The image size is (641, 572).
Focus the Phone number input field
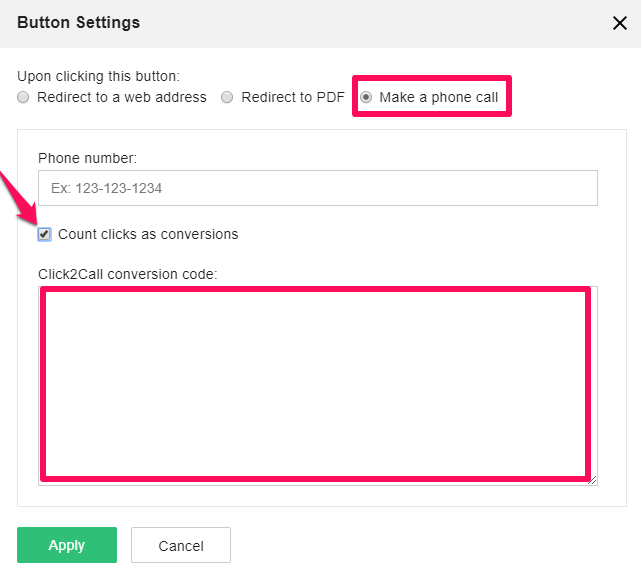pyautogui.click(x=317, y=188)
